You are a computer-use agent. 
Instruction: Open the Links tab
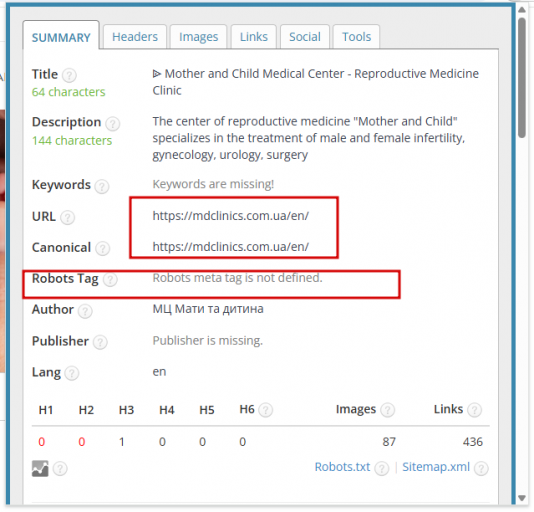point(254,37)
